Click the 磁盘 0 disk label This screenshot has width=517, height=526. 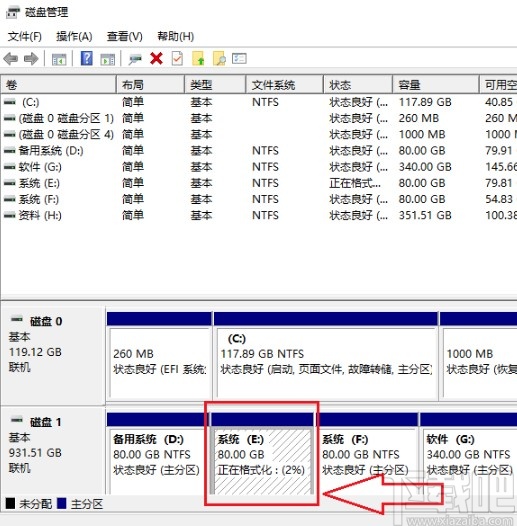click(46, 321)
